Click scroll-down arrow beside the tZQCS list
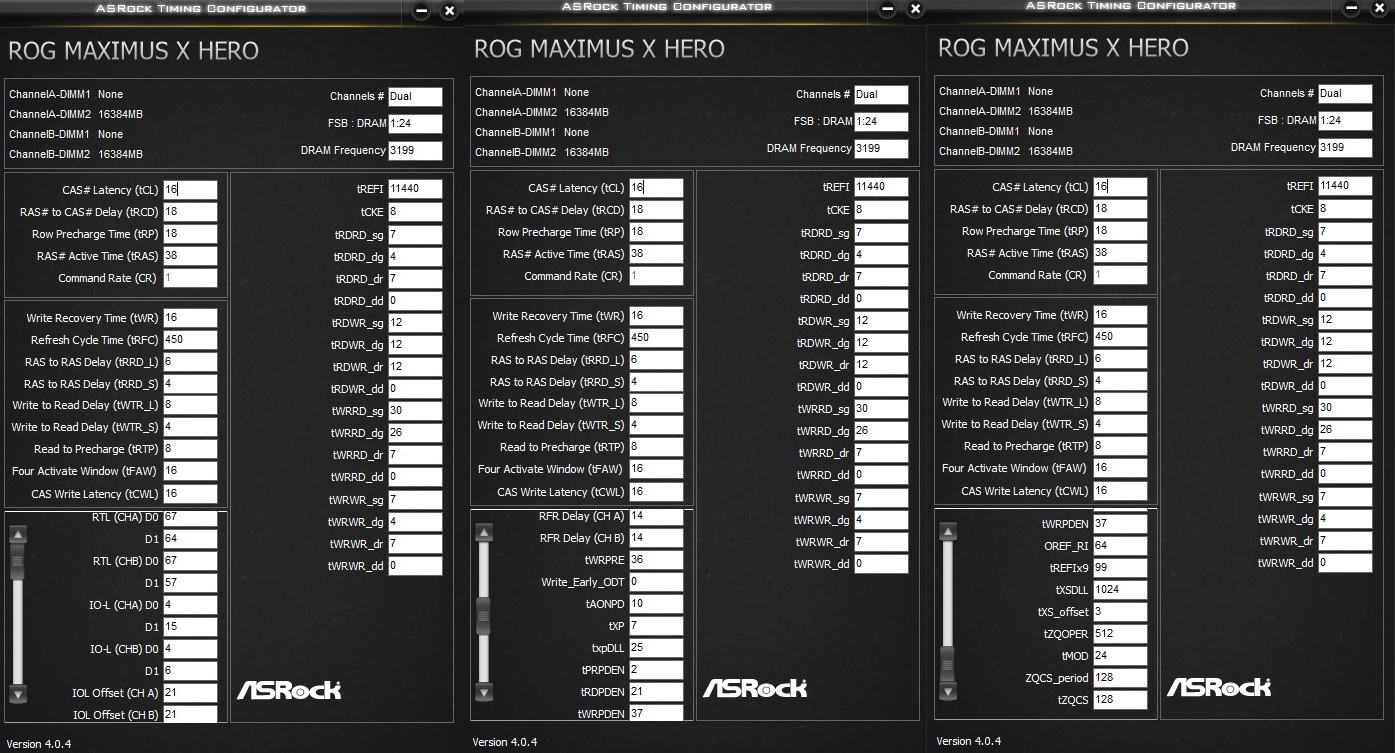 948,690
